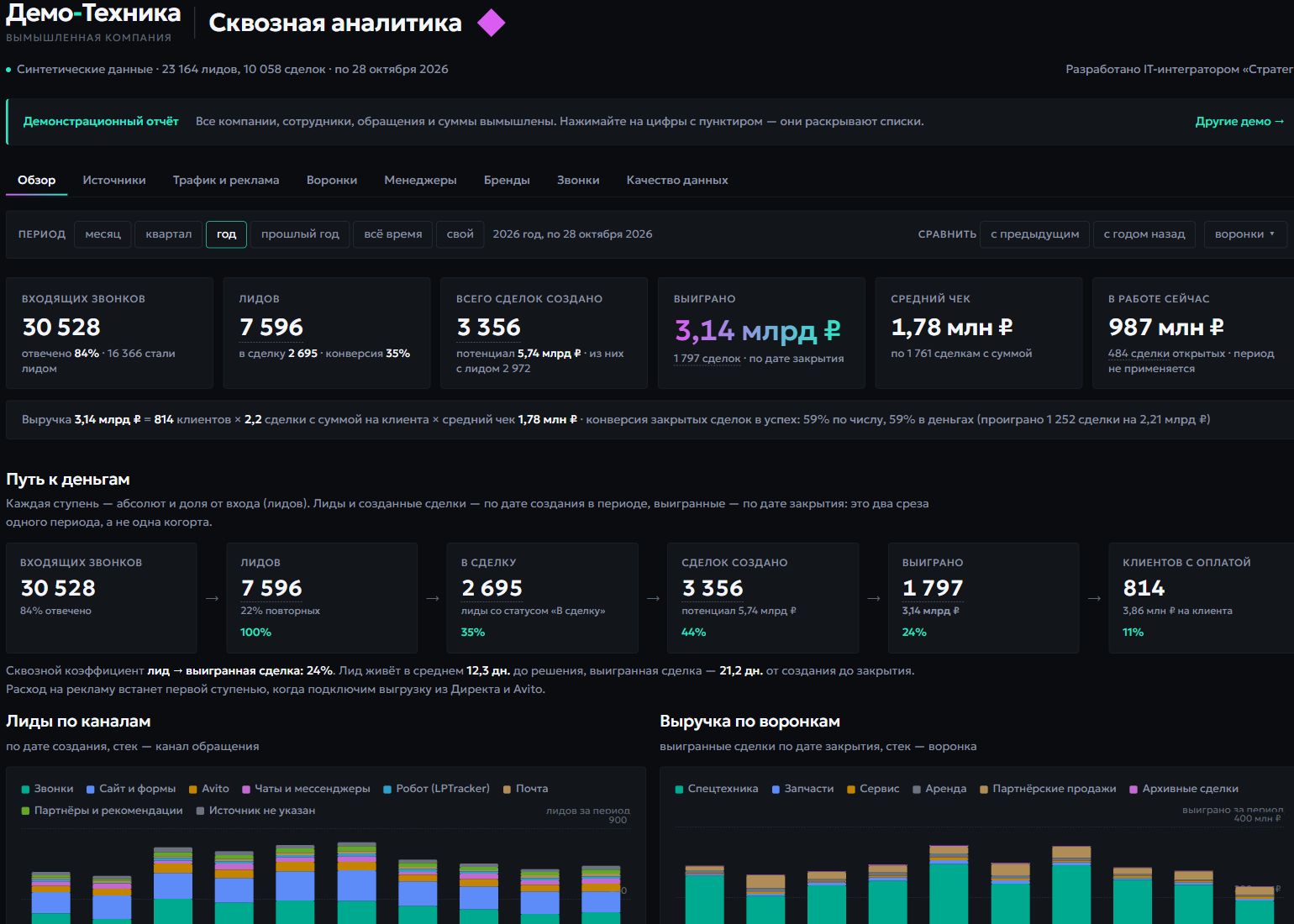Toggle the Сервис legend item
Image resolution: width=1294 pixels, height=924 pixels.
point(873,789)
